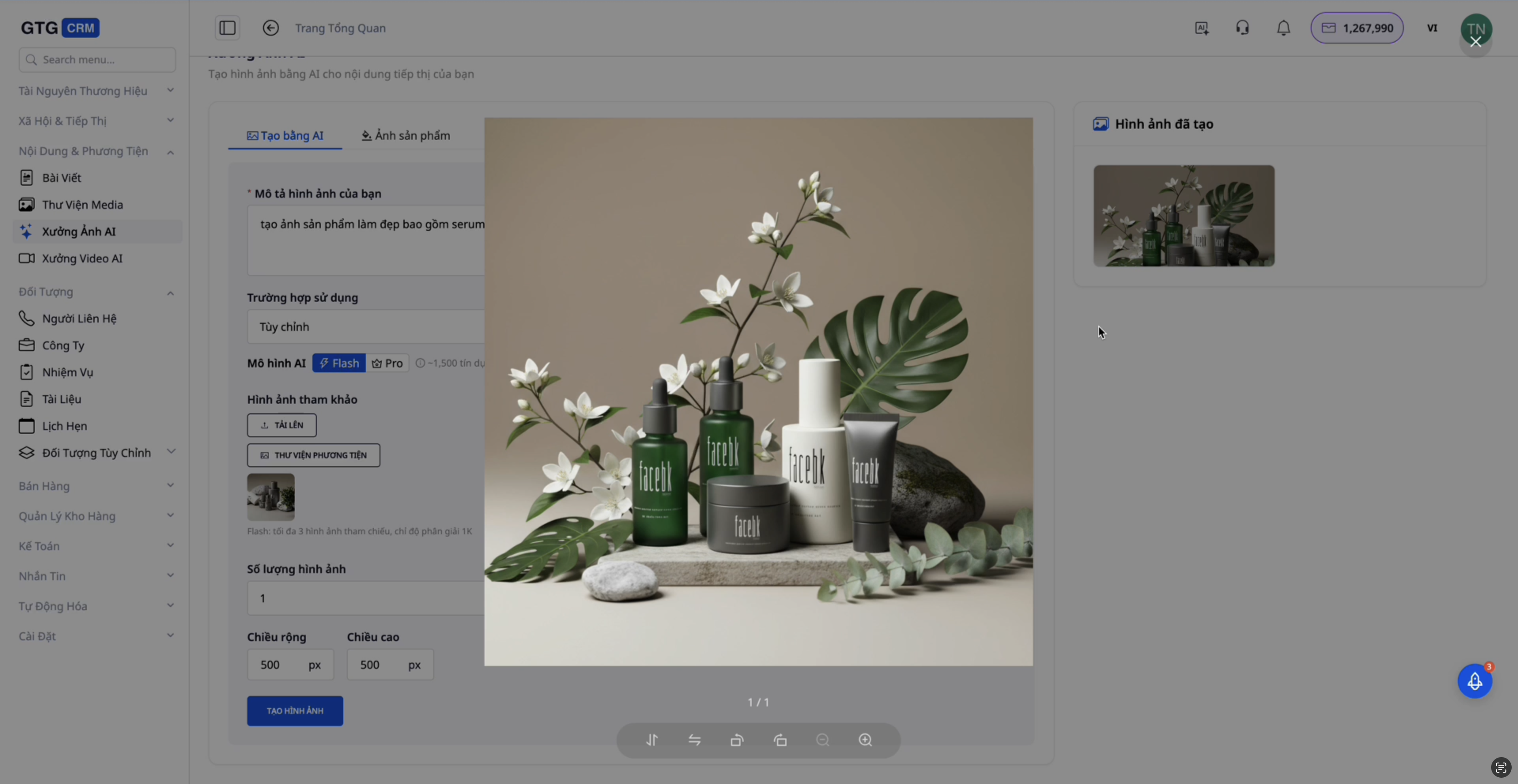Click the TẠO HÌNH ẢNH button
The height and width of the screenshot is (784, 1518).
coord(295,711)
